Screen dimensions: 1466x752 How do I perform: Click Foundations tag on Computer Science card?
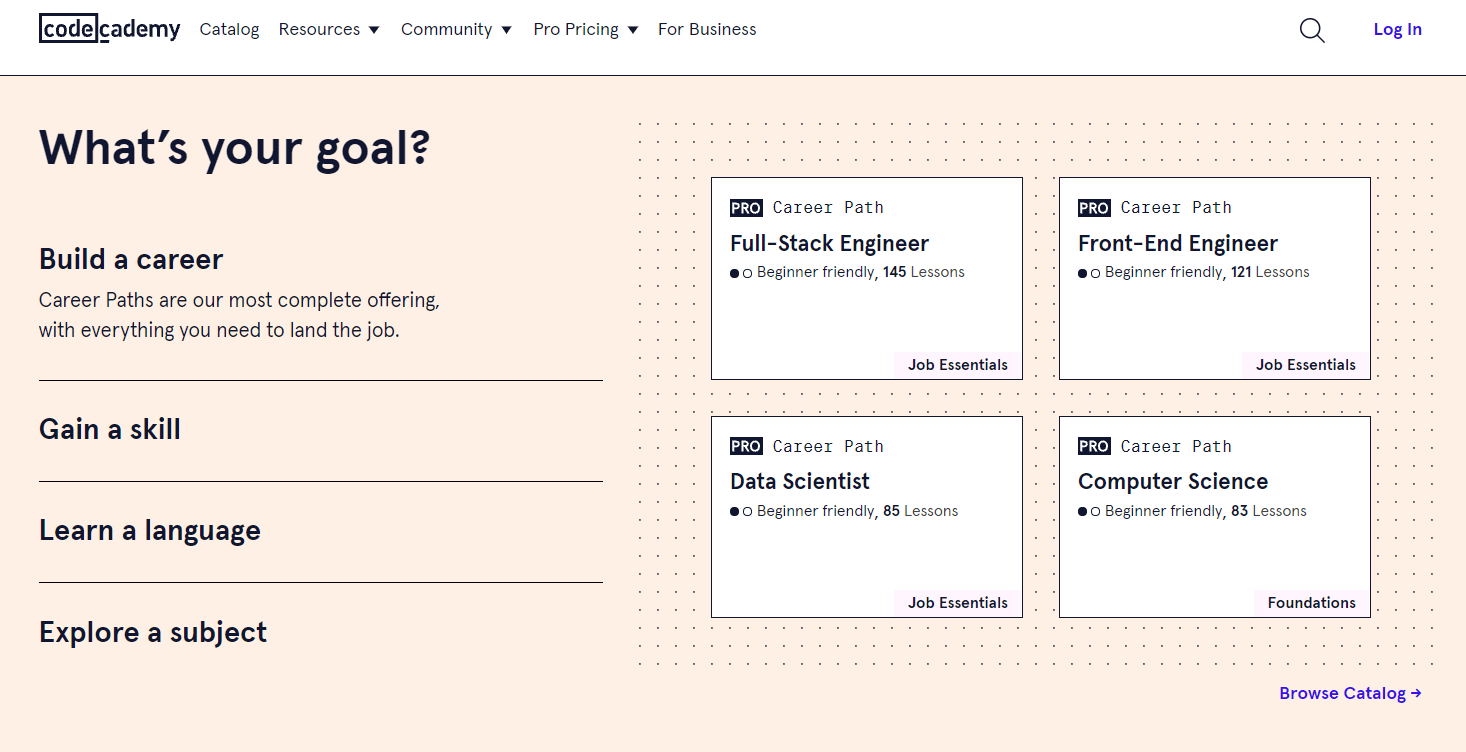point(1311,603)
